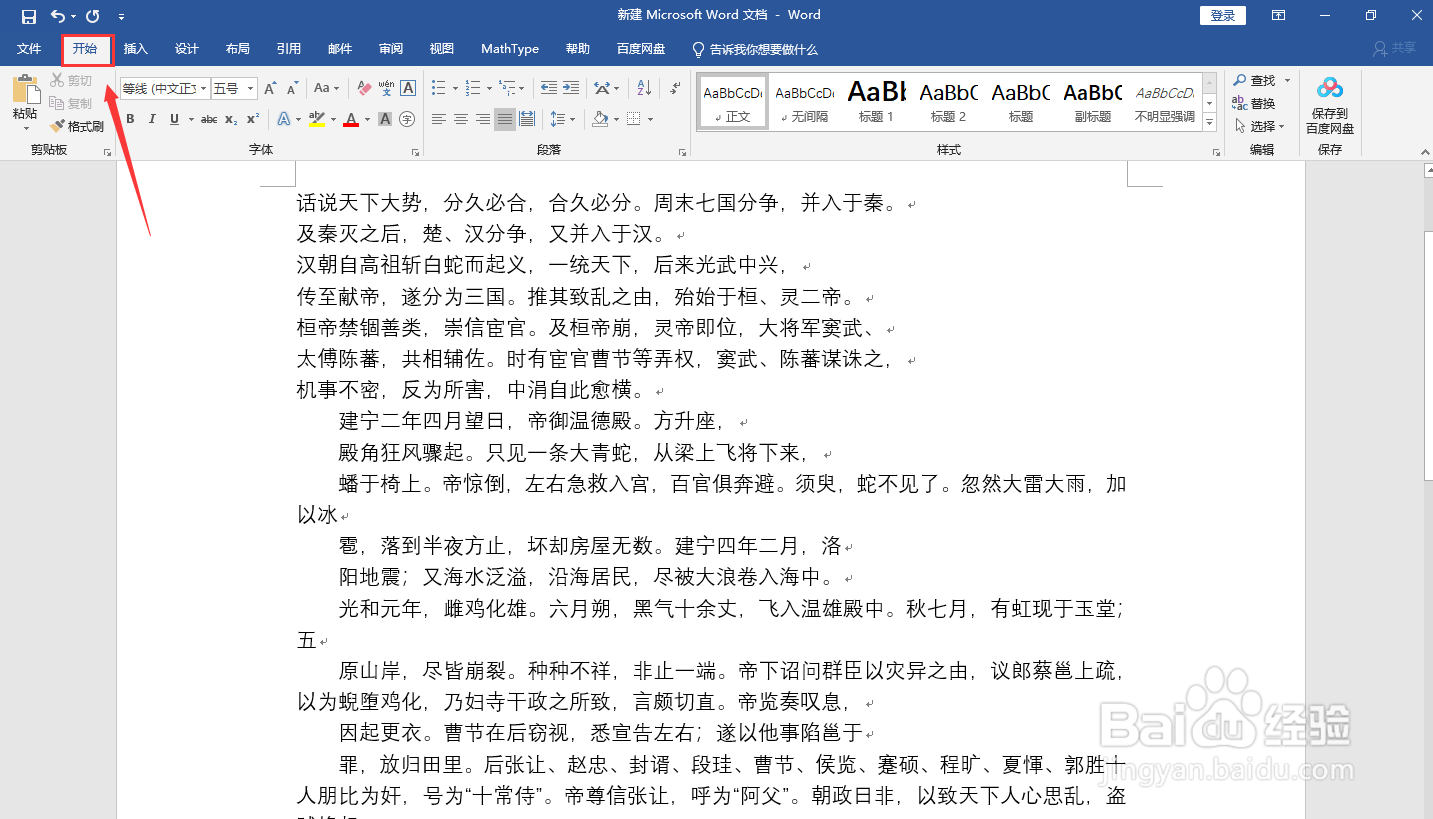Toggle Character Shading icon

[387, 120]
